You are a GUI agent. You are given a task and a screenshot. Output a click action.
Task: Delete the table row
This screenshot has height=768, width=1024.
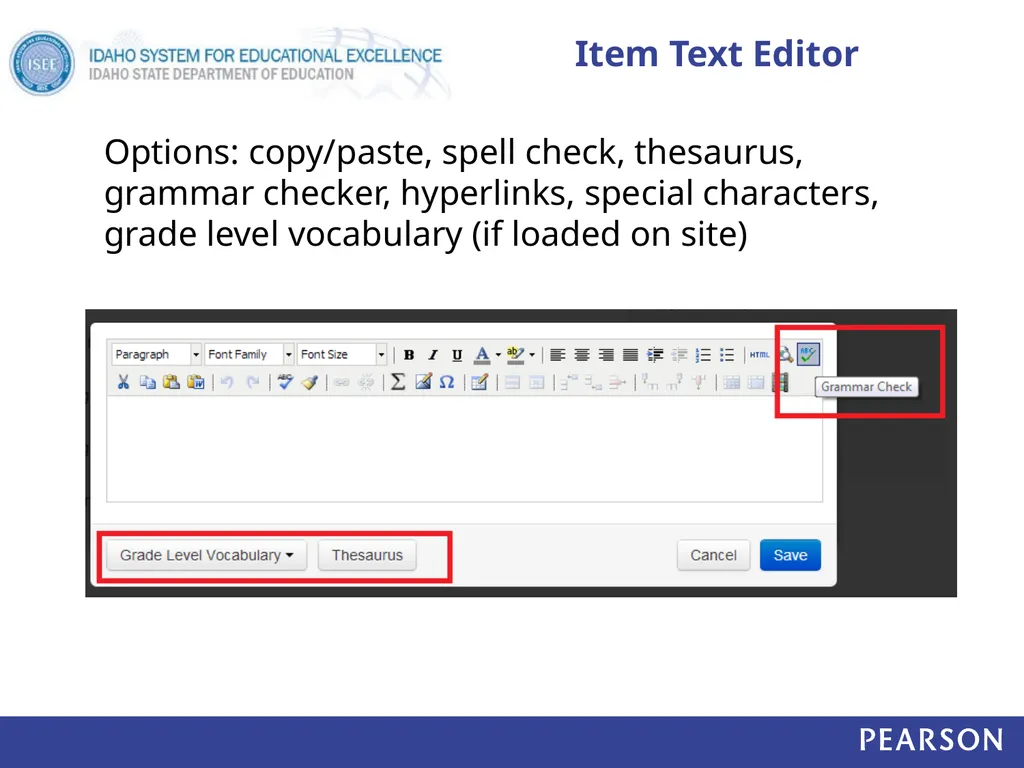(x=617, y=382)
